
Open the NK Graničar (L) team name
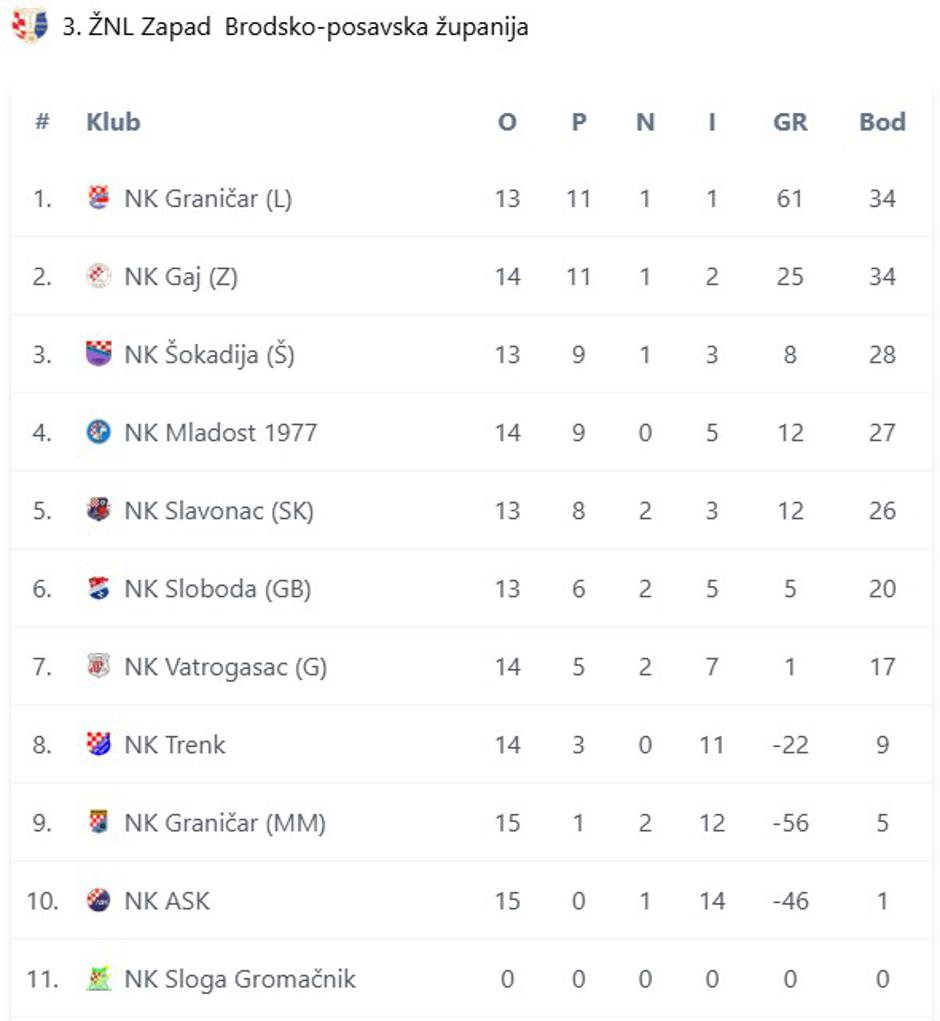pos(208,198)
